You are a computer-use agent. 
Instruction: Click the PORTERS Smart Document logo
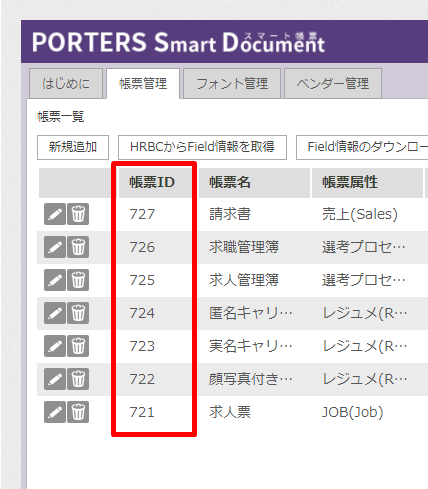(x=178, y=42)
